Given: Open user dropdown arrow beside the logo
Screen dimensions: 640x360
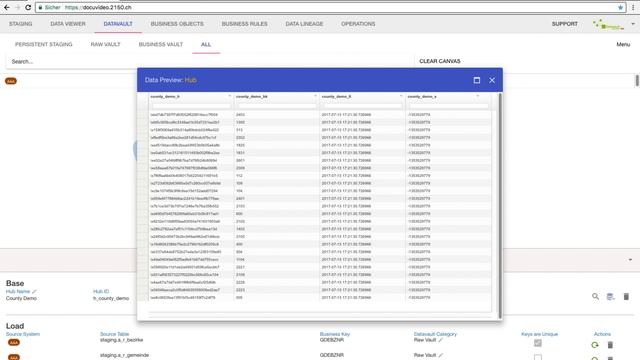Looking at the screenshot, I should click(x=633, y=24).
